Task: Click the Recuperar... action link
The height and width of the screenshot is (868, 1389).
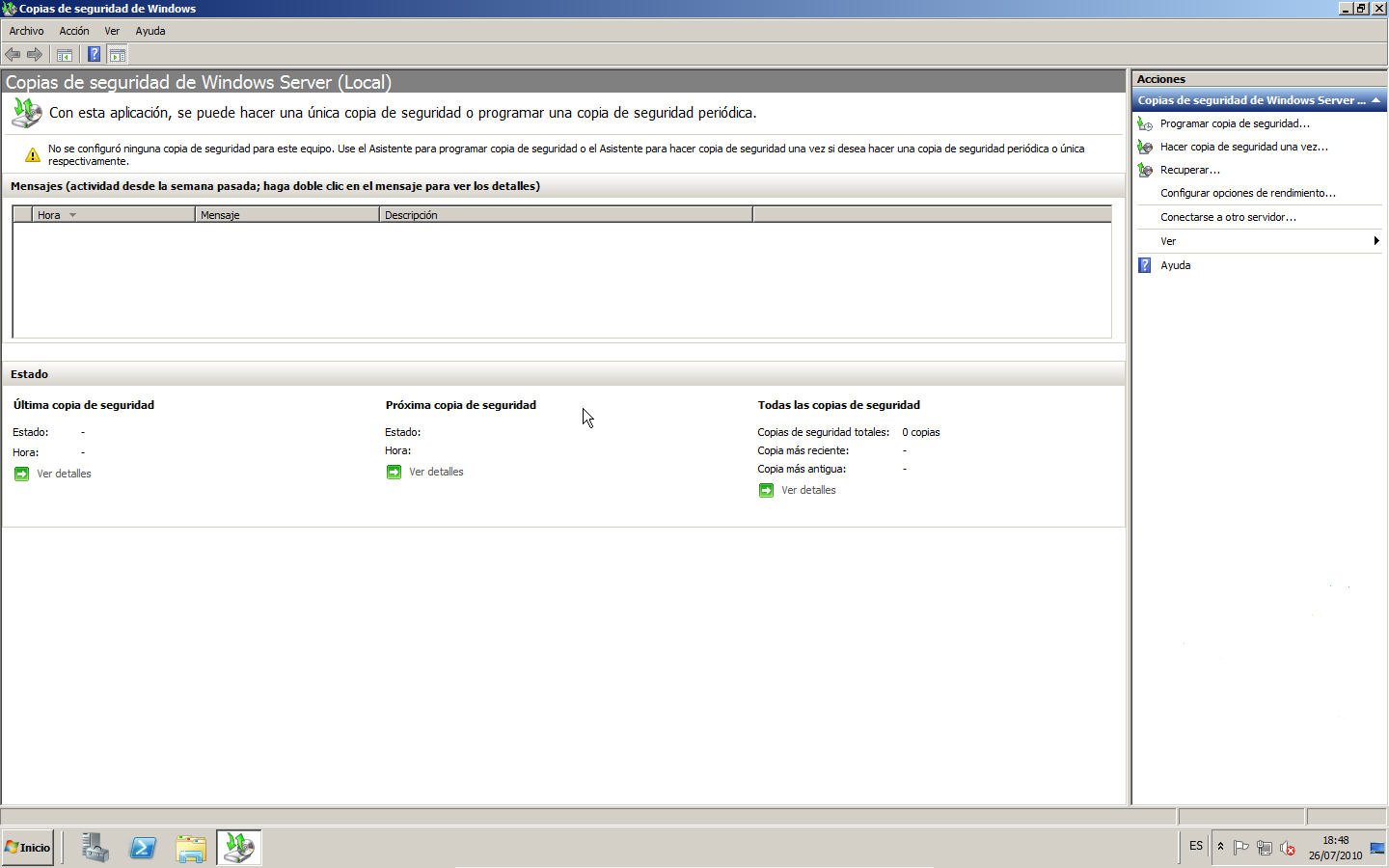Action: 1190,170
